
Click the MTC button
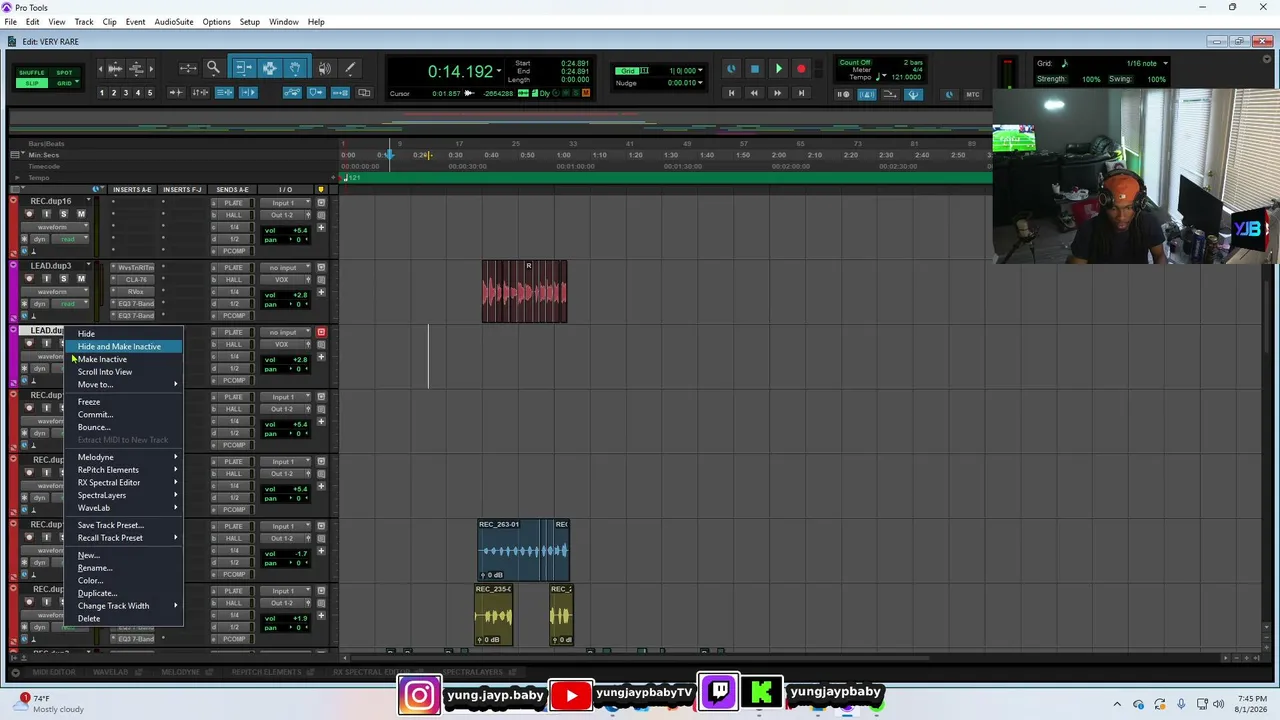[x=973, y=94]
